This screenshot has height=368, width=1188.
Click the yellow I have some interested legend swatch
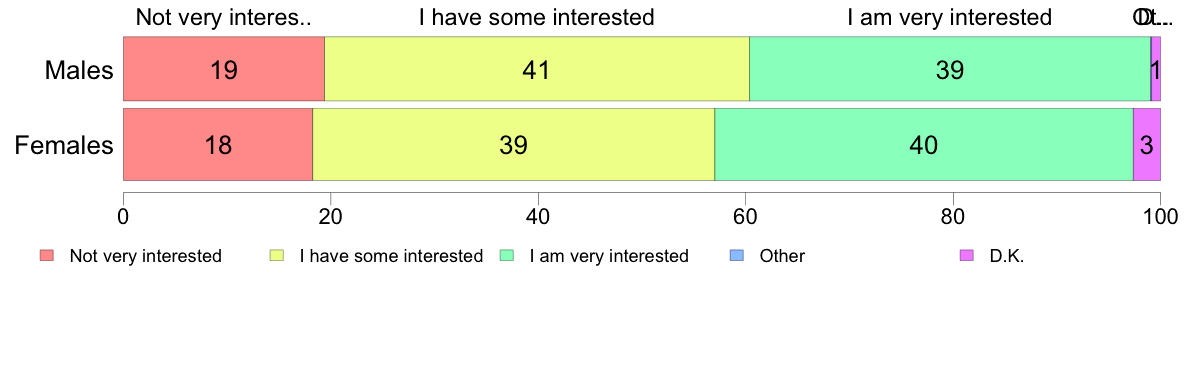click(x=277, y=255)
